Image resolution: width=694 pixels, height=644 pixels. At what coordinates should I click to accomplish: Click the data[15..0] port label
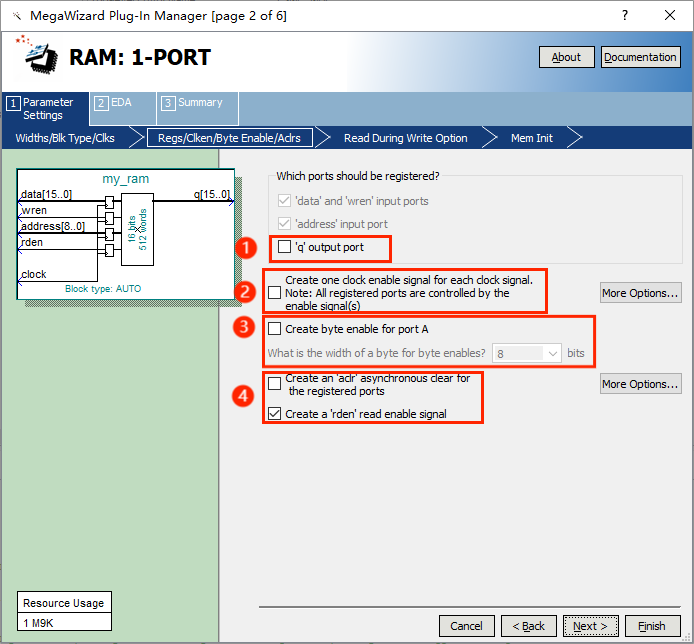[46, 194]
